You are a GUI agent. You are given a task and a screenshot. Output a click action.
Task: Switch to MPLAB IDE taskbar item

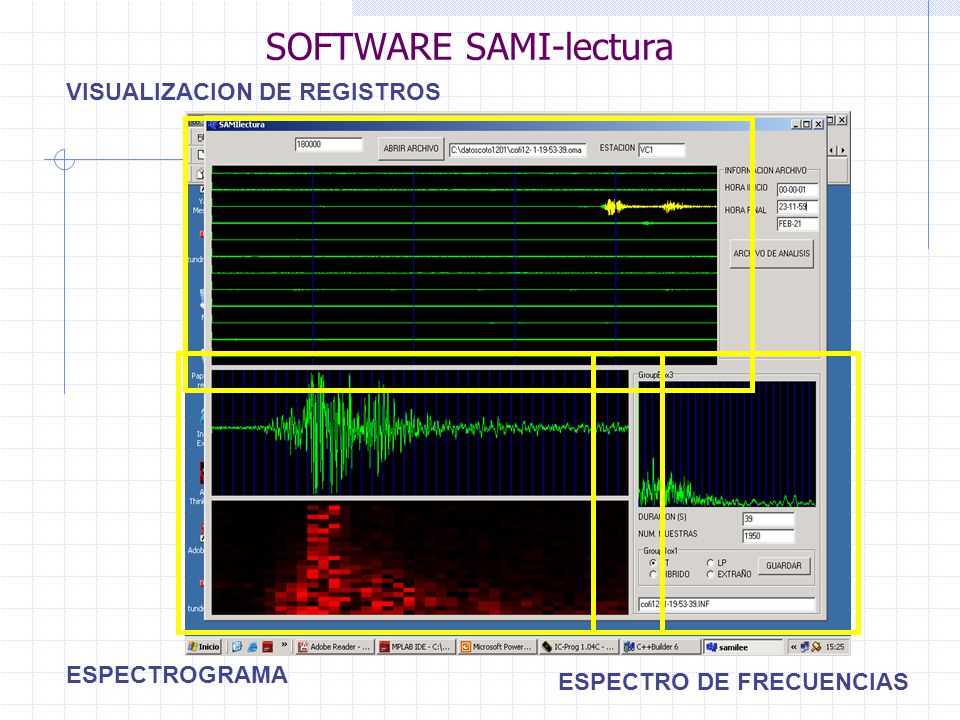point(416,647)
